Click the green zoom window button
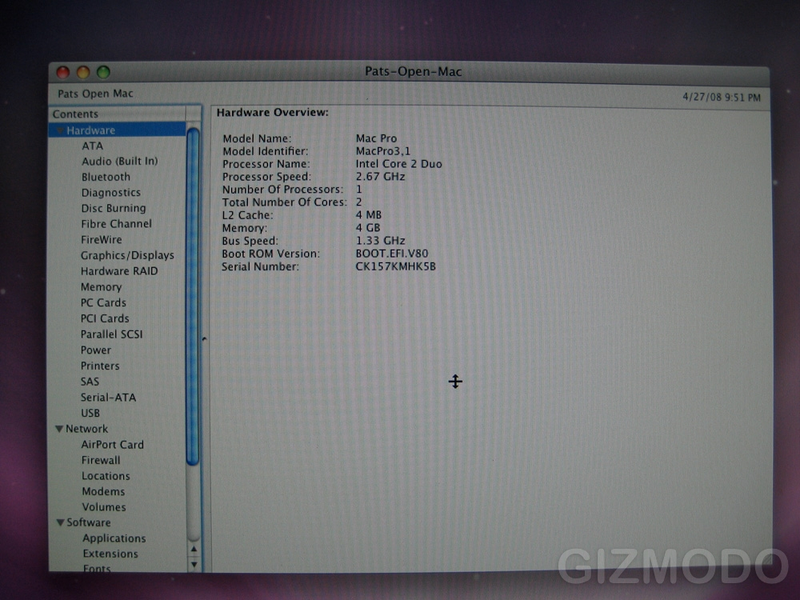The image size is (800, 600). pyautogui.click(x=104, y=72)
